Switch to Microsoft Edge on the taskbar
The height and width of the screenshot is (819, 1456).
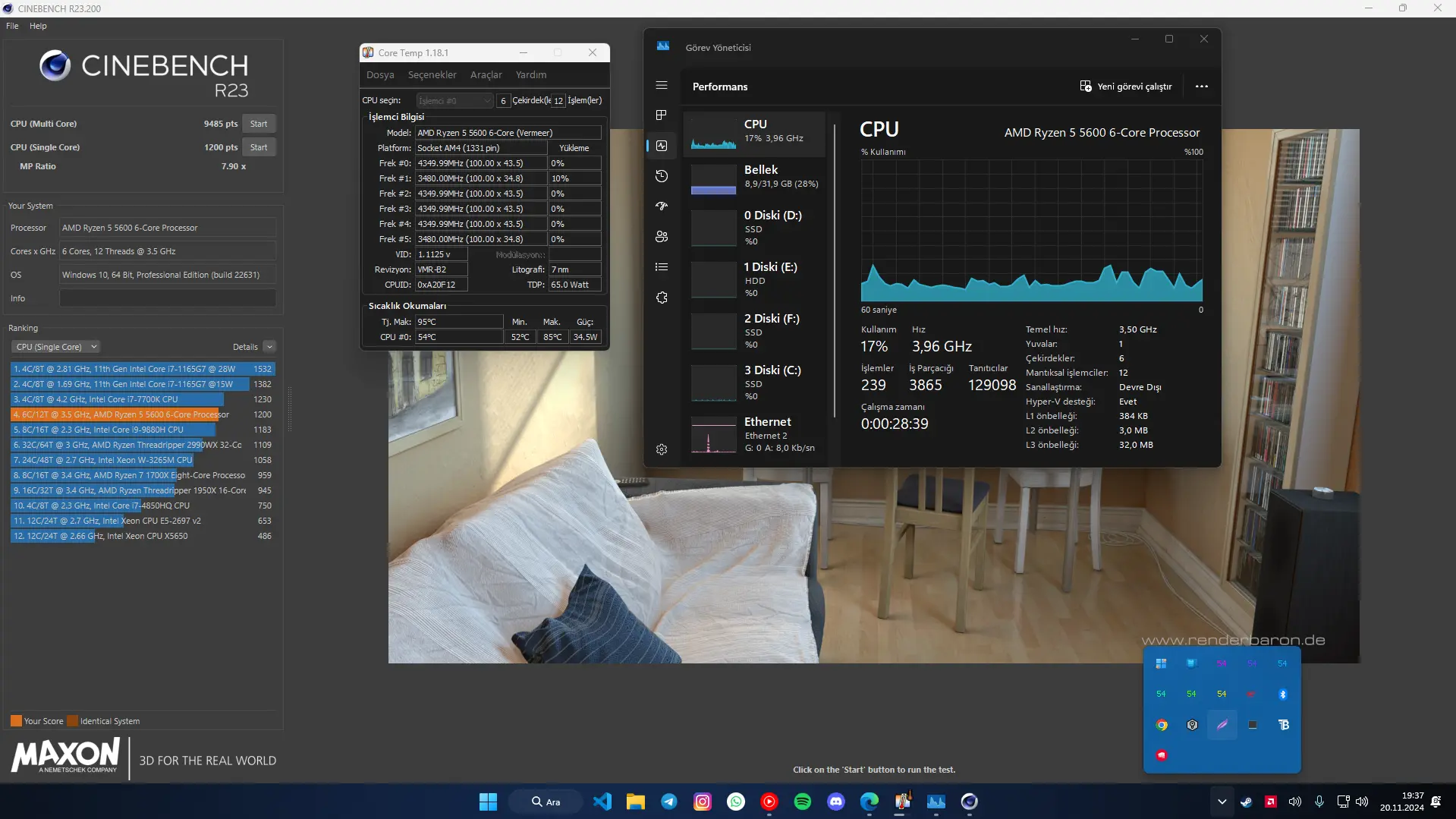870,802
